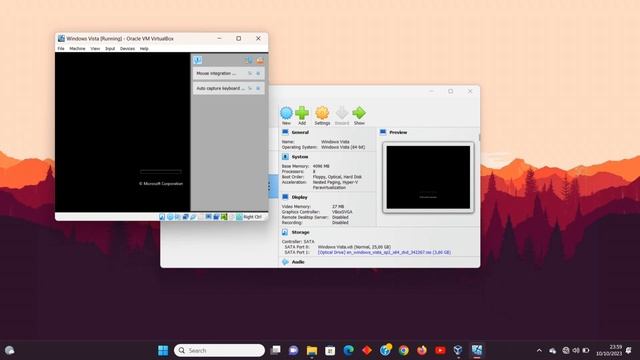Click the System section chip icon
The width and height of the screenshot is (640, 360).
click(x=285, y=157)
